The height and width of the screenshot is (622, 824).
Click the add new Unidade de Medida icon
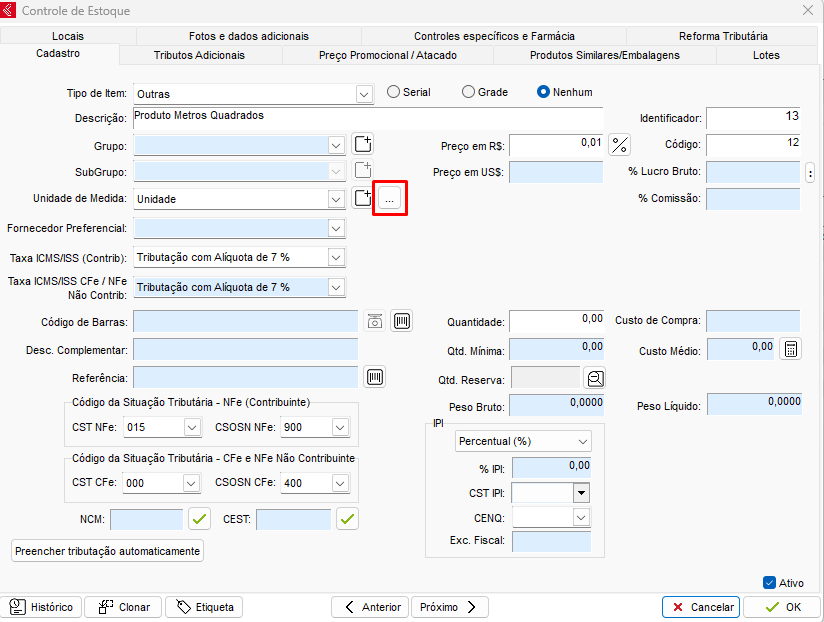click(363, 198)
